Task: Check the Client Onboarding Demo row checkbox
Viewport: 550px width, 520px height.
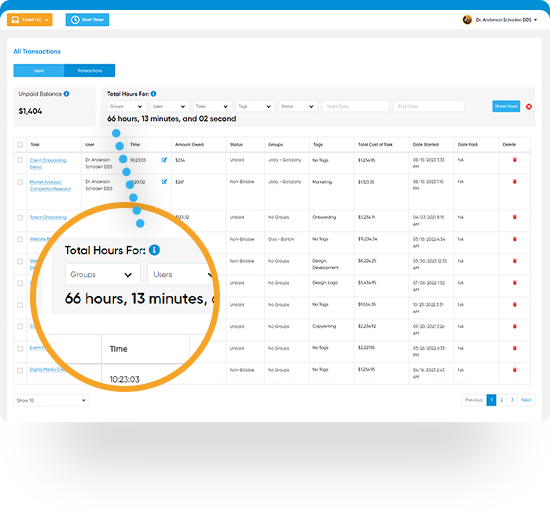Action: (x=20, y=160)
